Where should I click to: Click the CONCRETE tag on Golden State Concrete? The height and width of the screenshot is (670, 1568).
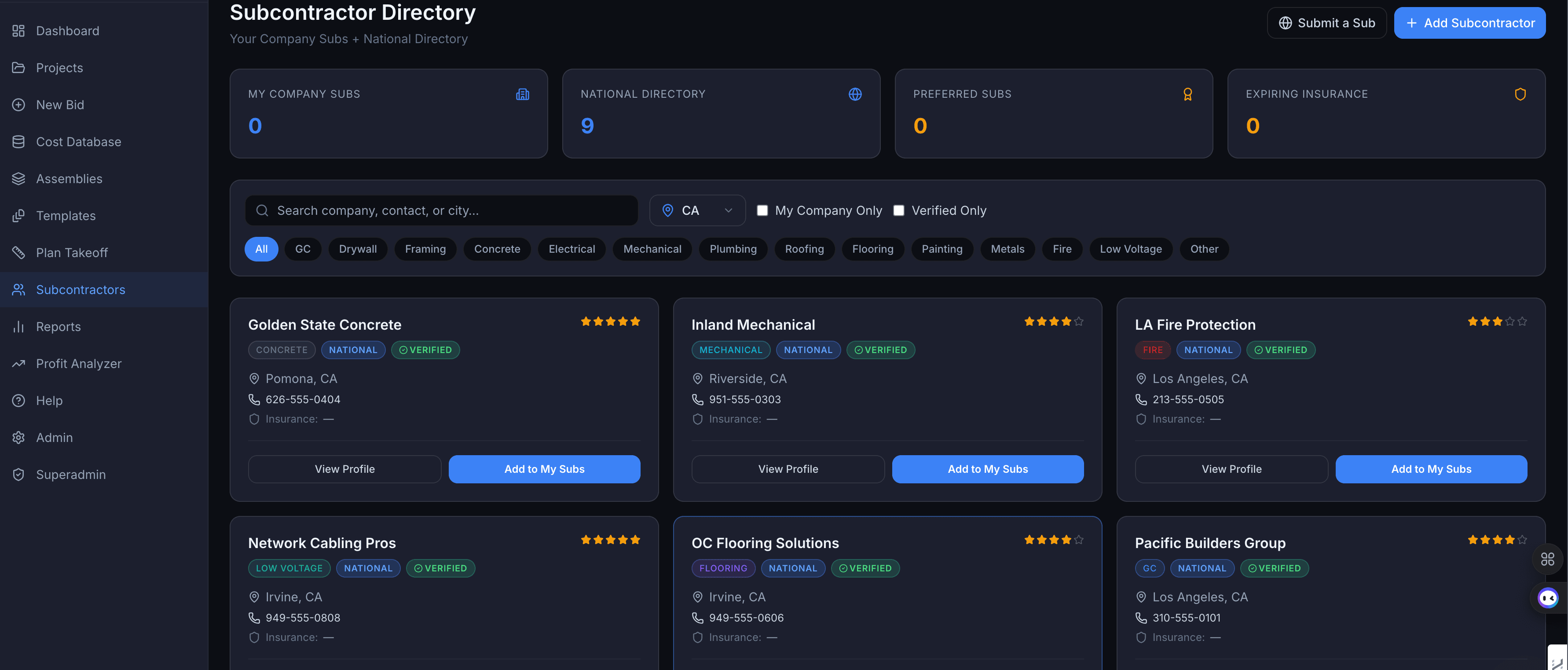click(281, 350)
